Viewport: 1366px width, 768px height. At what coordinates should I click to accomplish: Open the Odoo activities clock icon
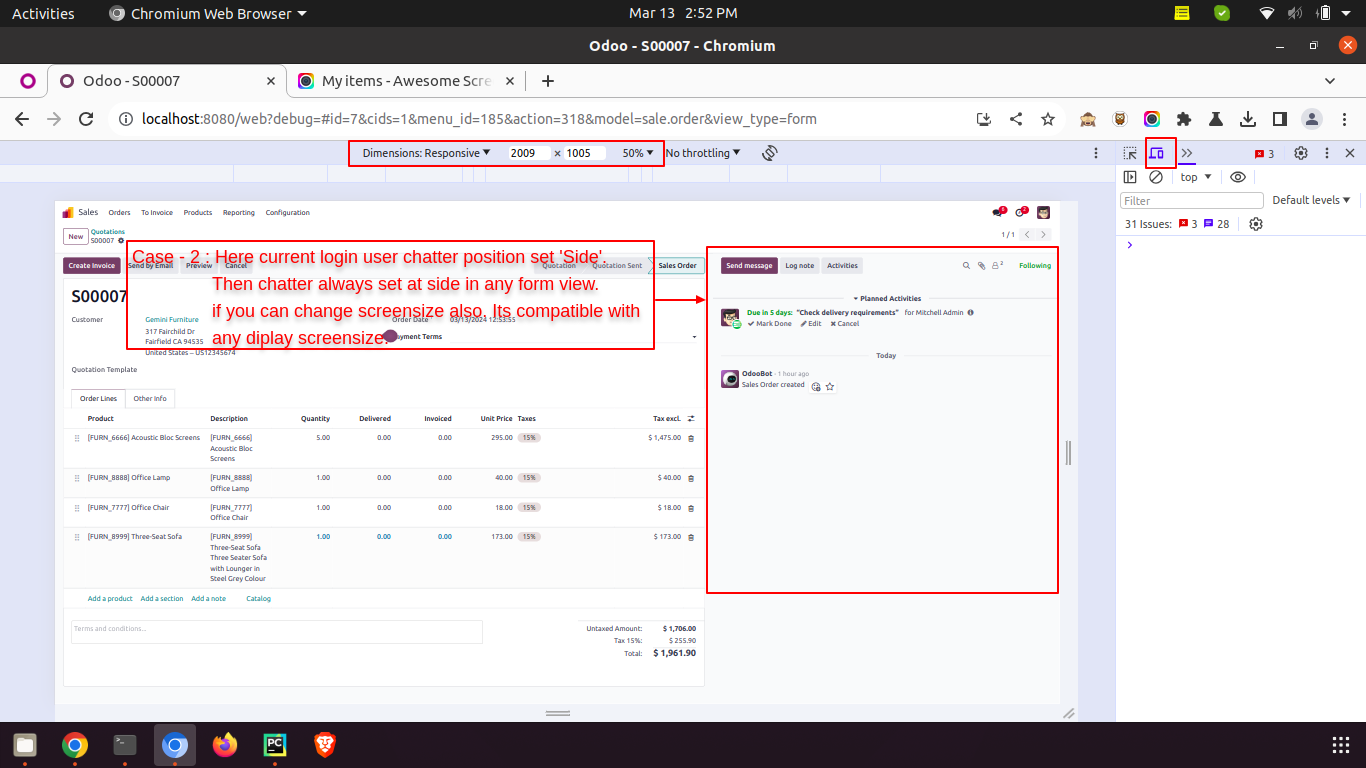[x=1021, y=212]
